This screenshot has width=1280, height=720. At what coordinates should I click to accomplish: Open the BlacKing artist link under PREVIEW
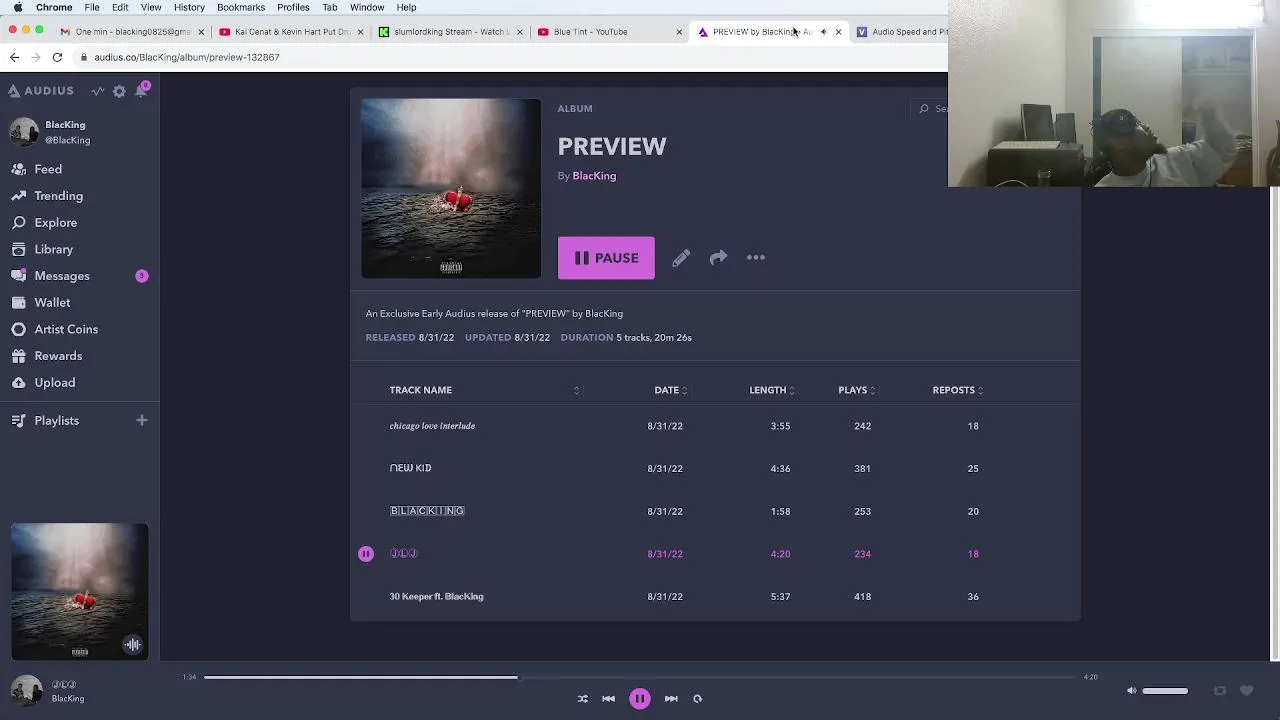click(x=594, y=176)
